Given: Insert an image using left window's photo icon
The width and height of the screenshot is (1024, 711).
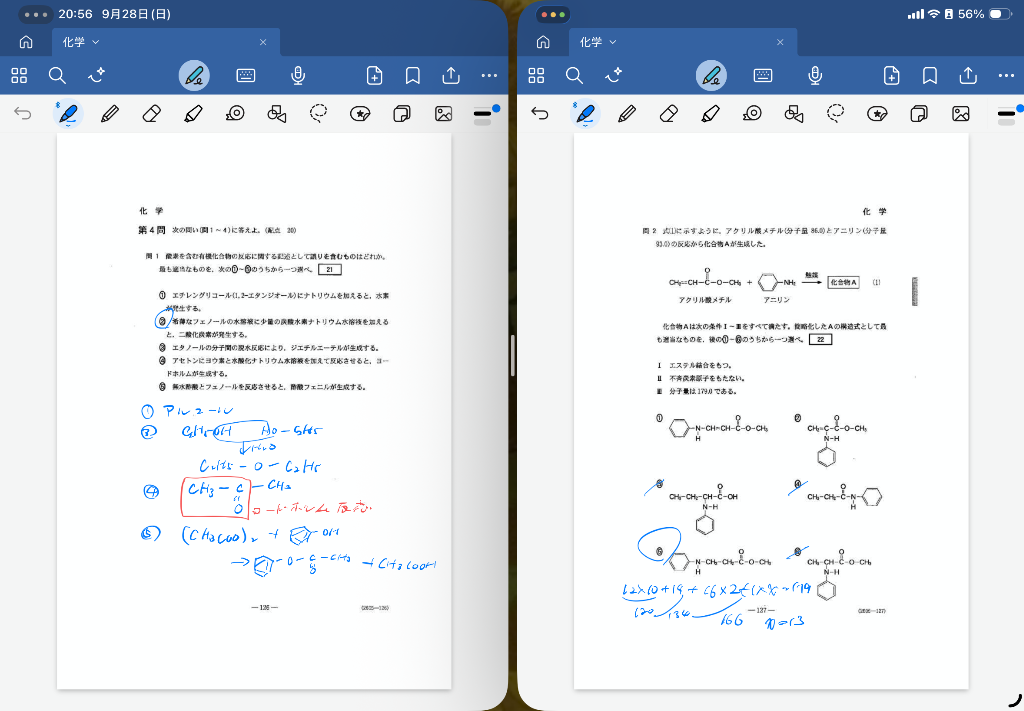Looking at the screenshot, I should (x=444, y=114).
